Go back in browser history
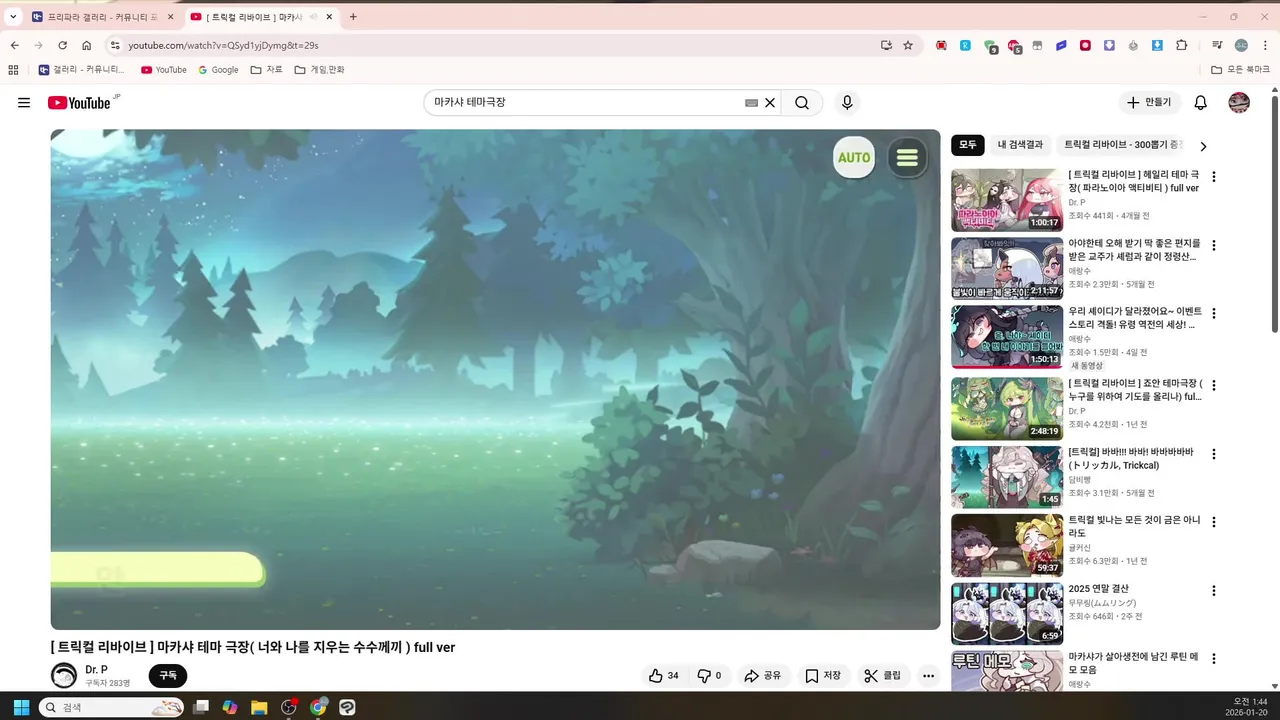This screenshot has width=1280, height=720. click(14, 45)
